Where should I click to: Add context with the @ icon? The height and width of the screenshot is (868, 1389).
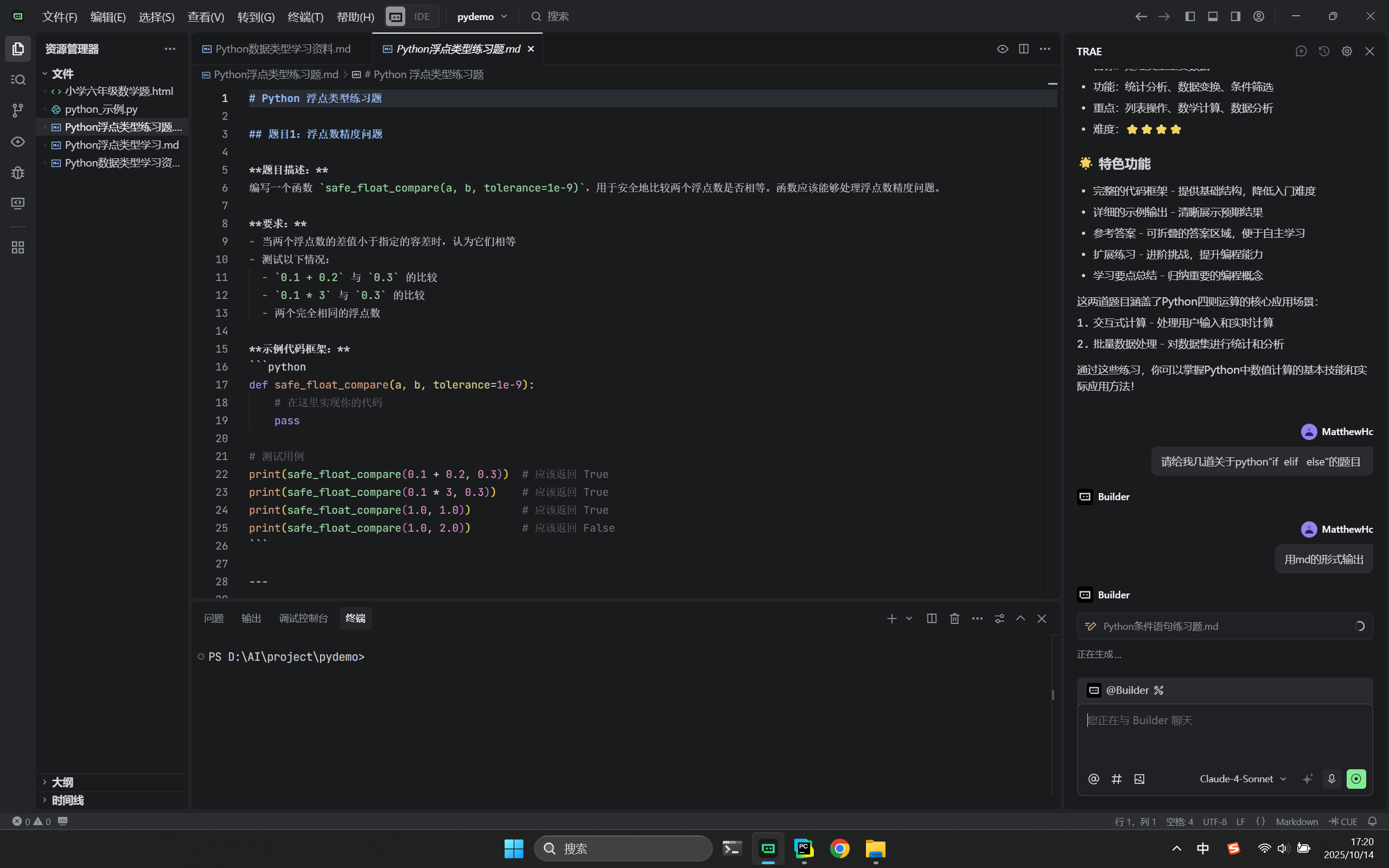[x=1093, y=778]
